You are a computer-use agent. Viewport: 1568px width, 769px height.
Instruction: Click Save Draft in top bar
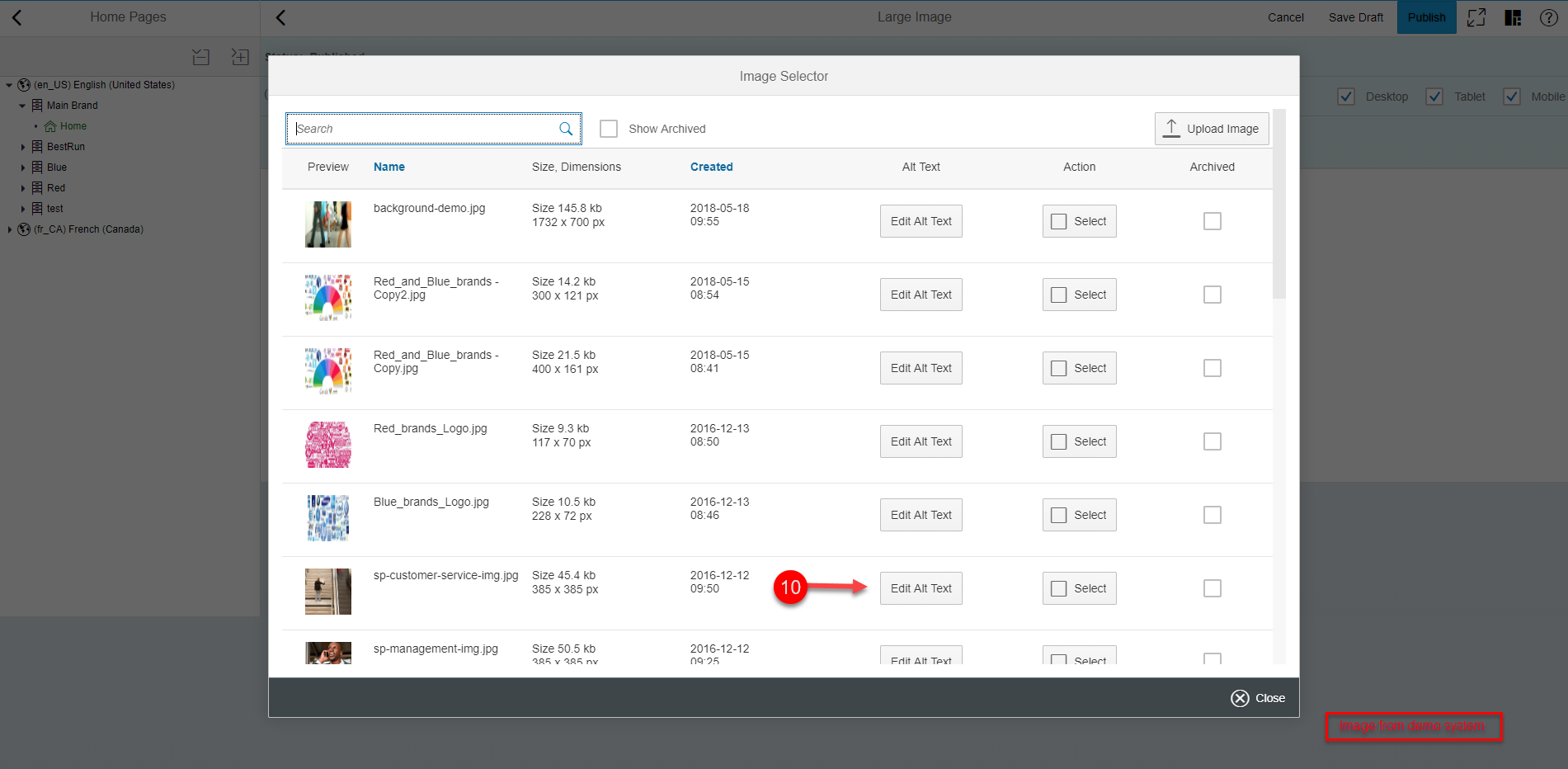tap(1356, 17)
